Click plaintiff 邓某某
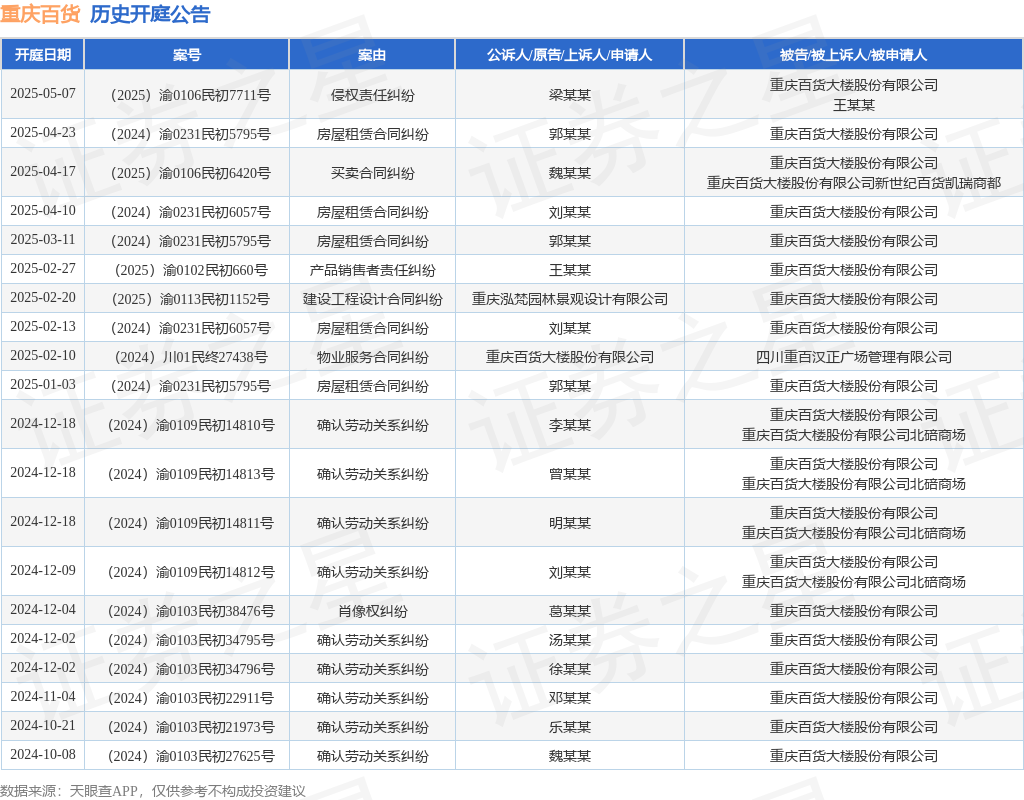Screen dimensions: 1024x800 [569, 698]
